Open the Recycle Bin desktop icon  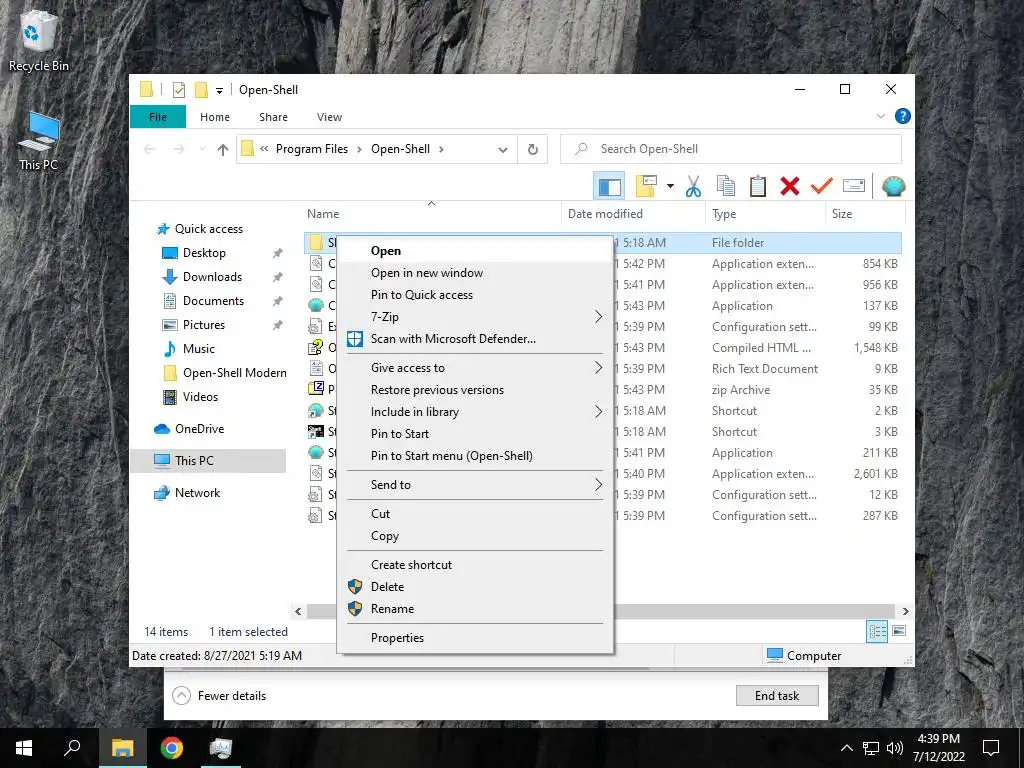click(x=38, y=40)
